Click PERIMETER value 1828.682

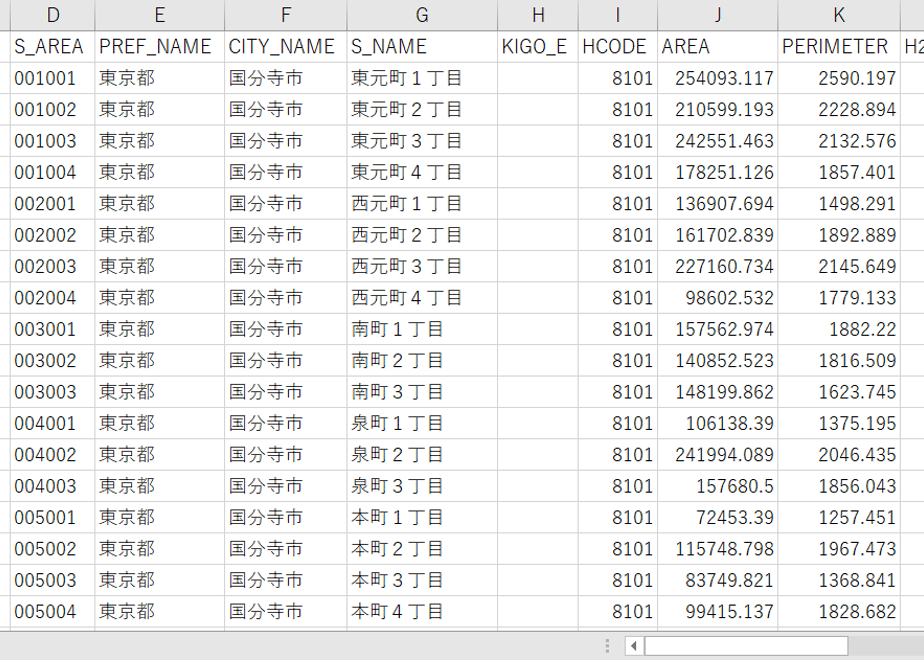[839, 611]
